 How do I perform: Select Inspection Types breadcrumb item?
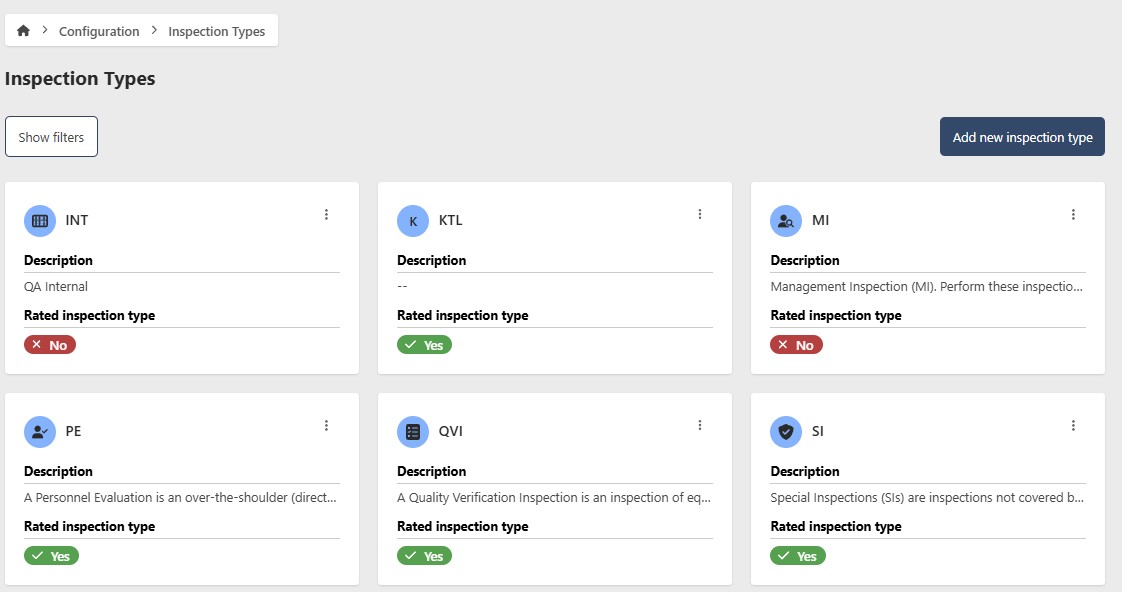(x=216, y=31)
